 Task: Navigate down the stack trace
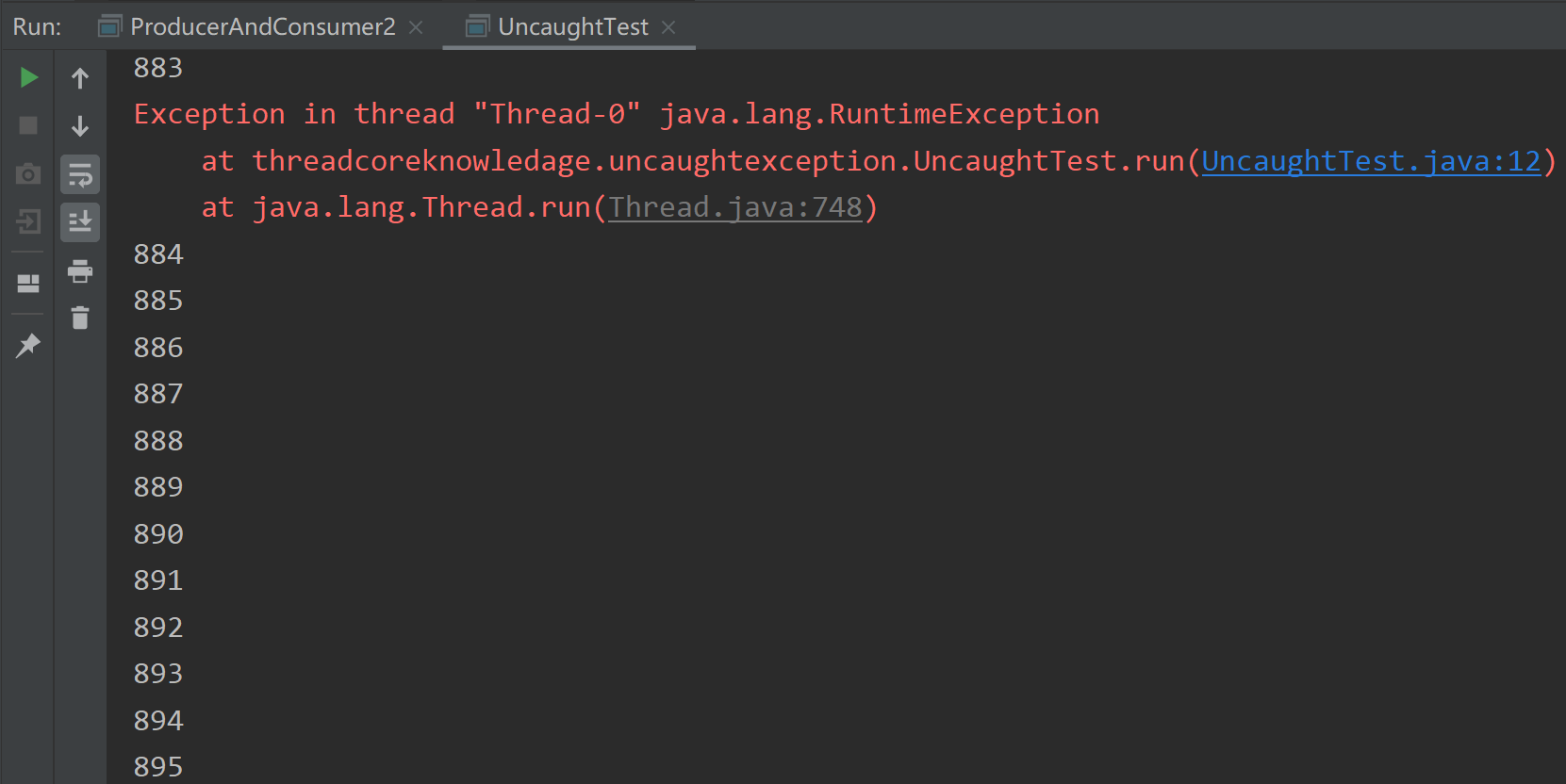tap(80, 125)
